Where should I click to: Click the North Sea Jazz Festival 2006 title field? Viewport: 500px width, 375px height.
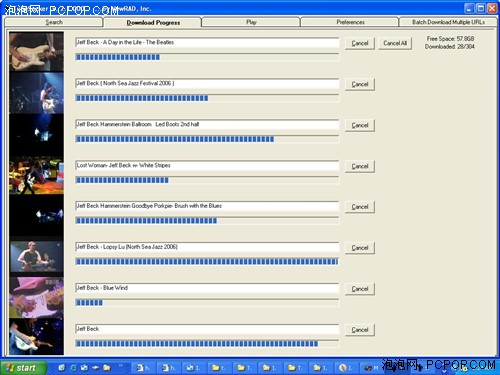pos(207,84)
